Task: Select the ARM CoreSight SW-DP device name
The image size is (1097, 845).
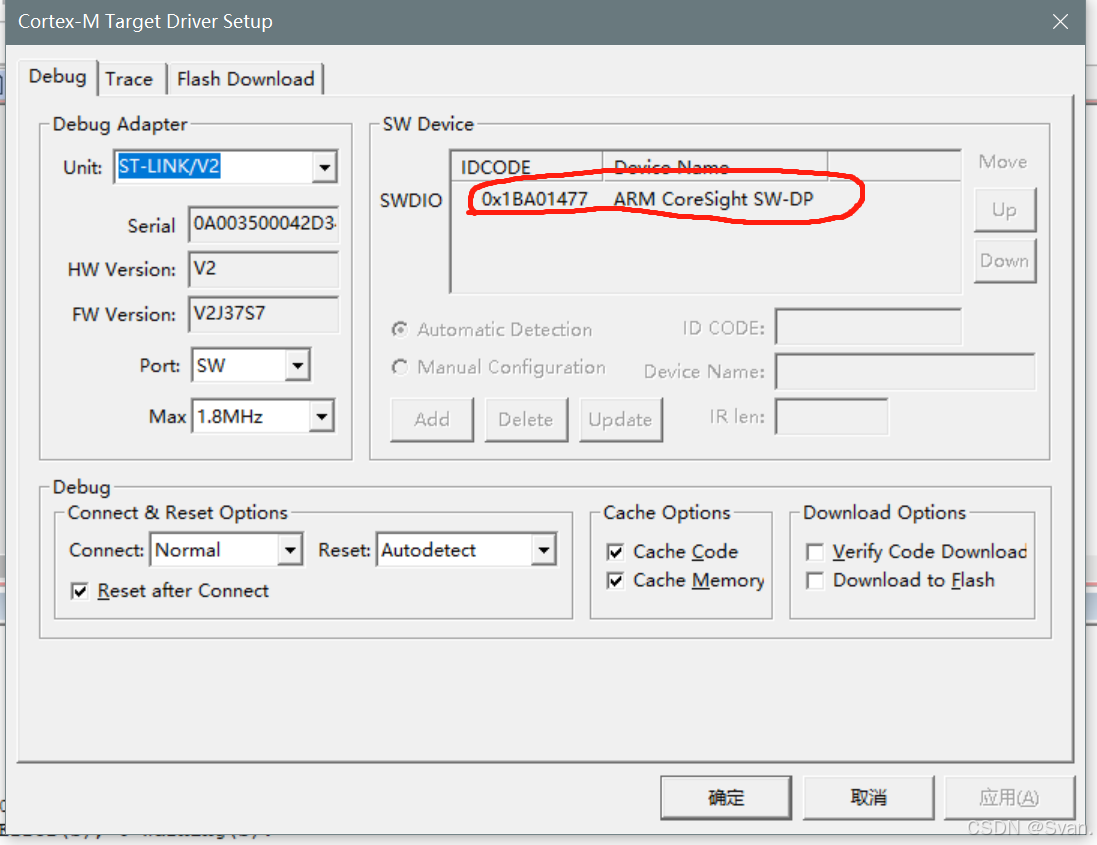Action: pos(714,199)
